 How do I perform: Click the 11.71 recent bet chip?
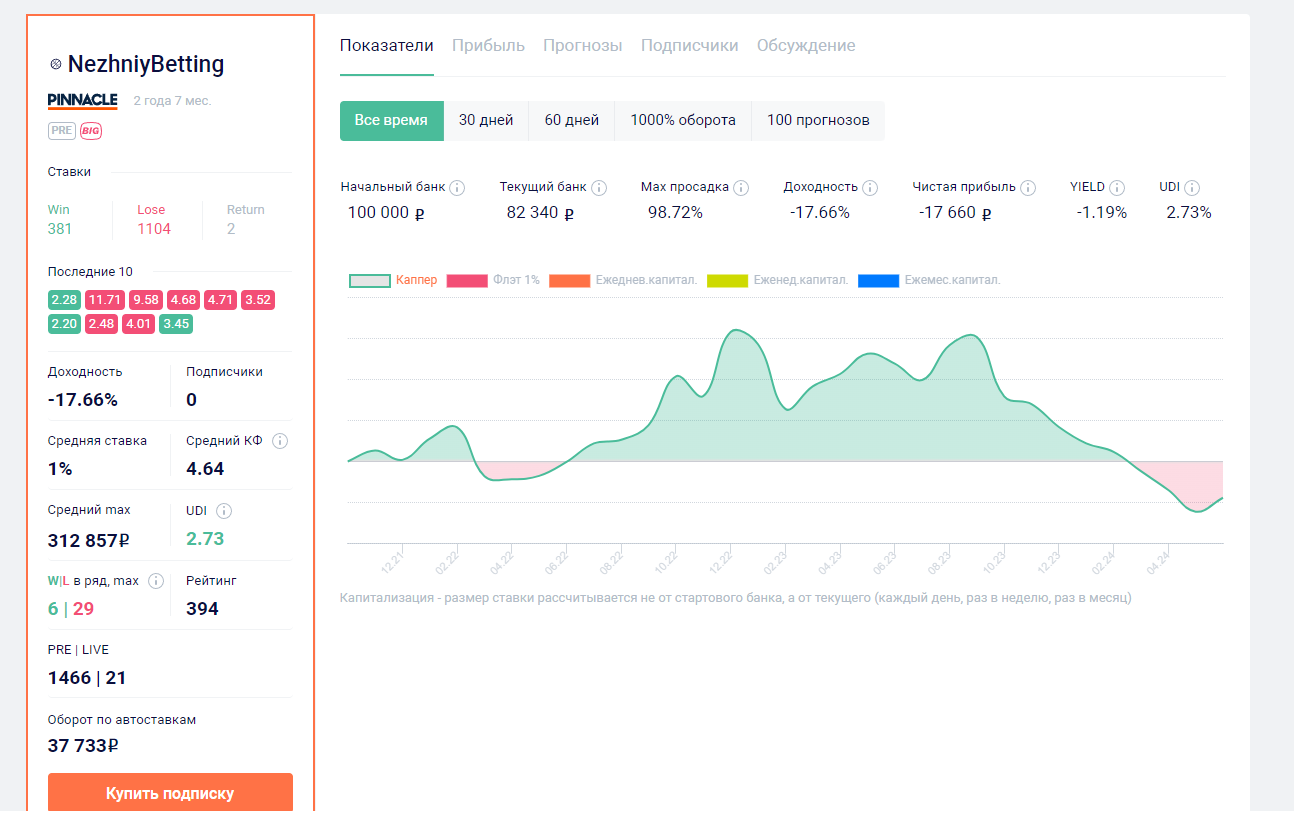[105, 300]
